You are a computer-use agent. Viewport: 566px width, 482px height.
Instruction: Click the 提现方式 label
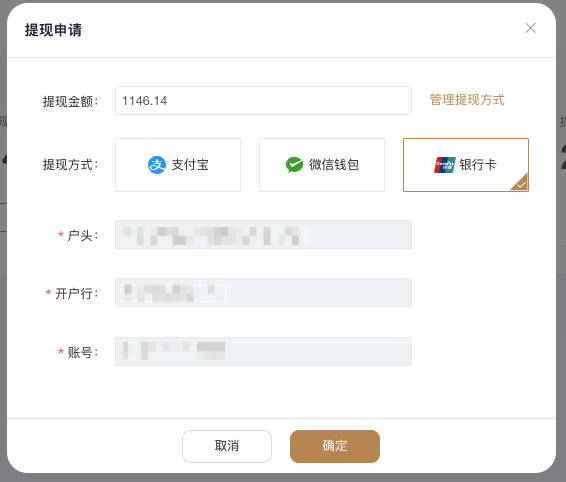click(x=70, y=165)
